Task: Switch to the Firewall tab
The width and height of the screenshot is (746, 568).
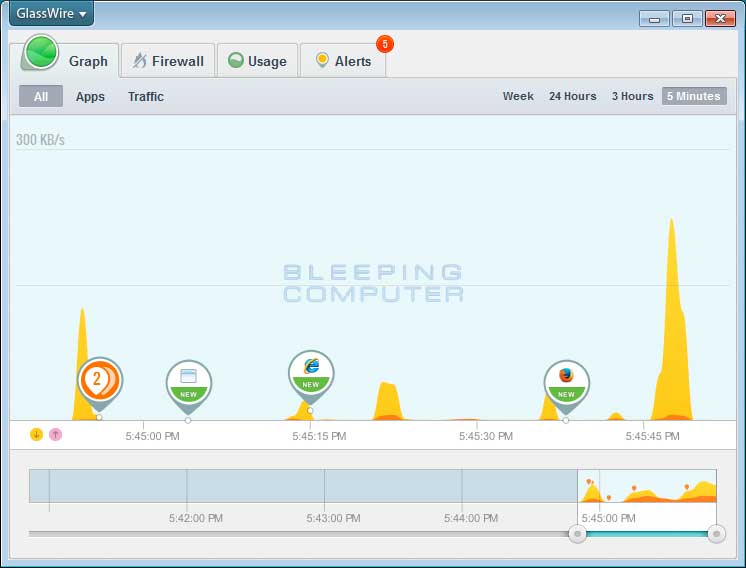Action: (167, 61)
